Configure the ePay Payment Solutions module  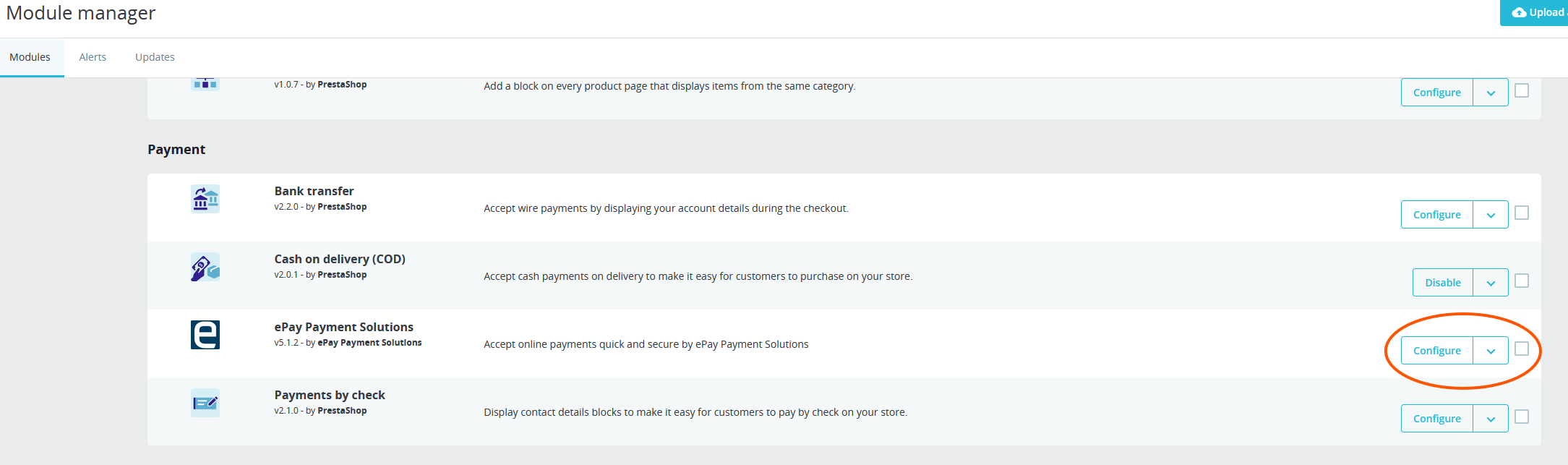coord(1436,351)
